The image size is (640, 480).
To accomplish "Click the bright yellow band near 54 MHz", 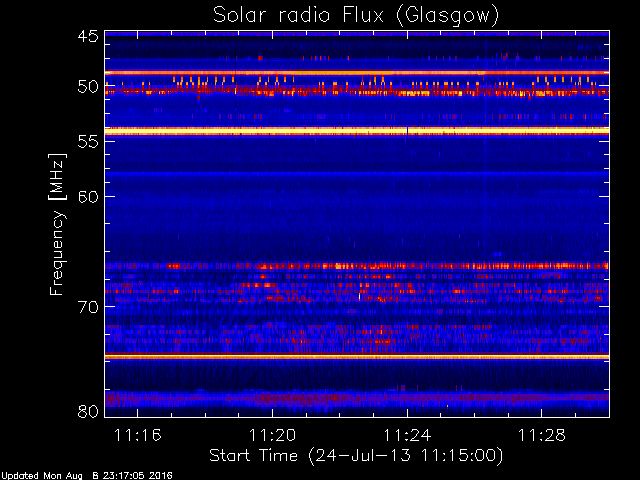I will click(357, 131).
